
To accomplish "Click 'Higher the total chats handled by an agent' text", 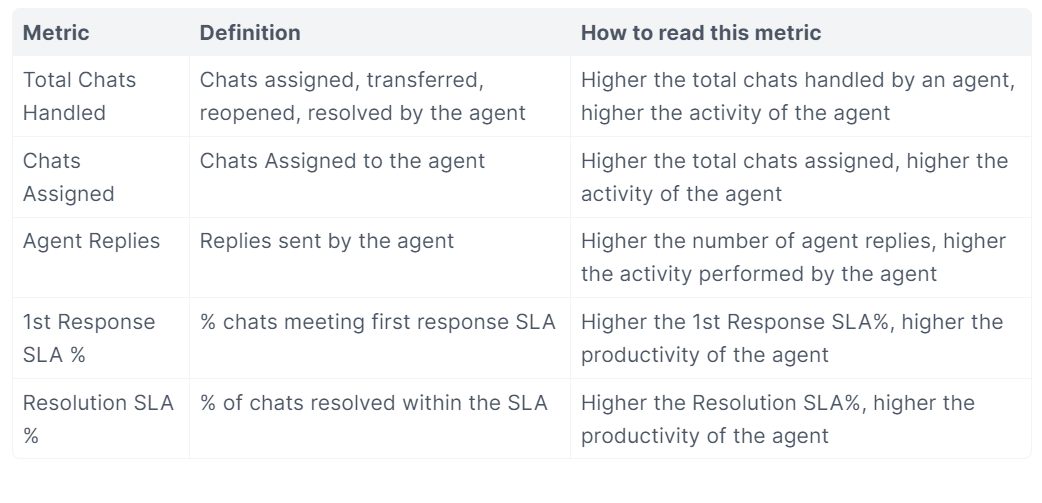I will coord(797,80).
